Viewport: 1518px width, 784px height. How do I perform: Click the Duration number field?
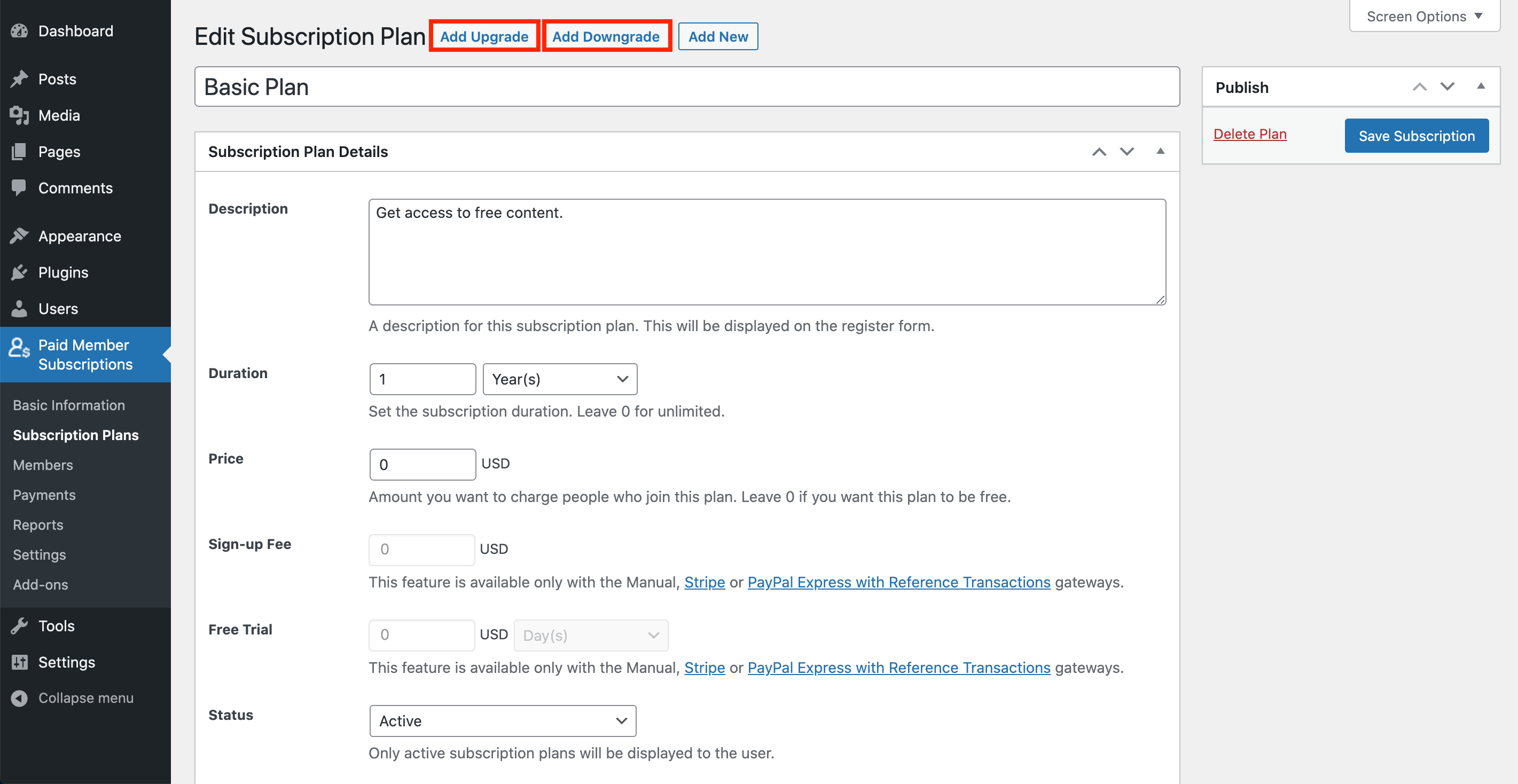click(x=422, y=379)
